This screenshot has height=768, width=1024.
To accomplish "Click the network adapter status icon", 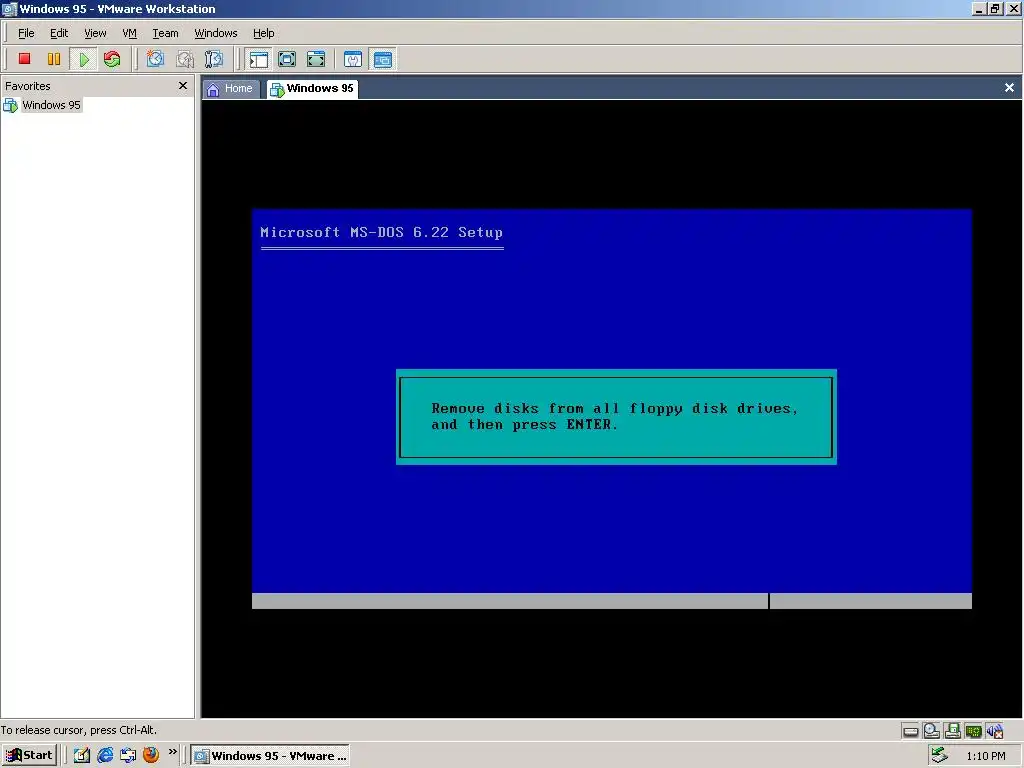I will pyautogui.click(x=973, y=731).
